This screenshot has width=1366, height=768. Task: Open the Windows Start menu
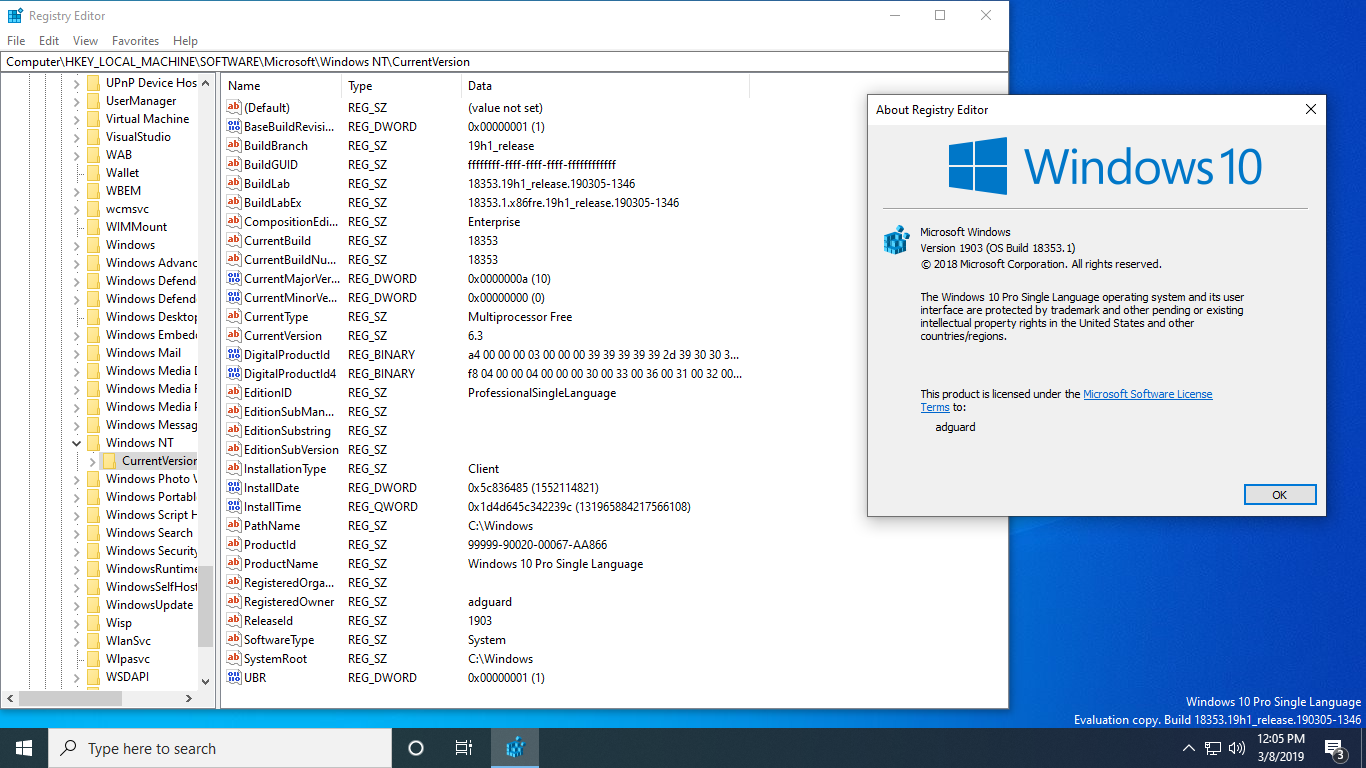point(24,748)
